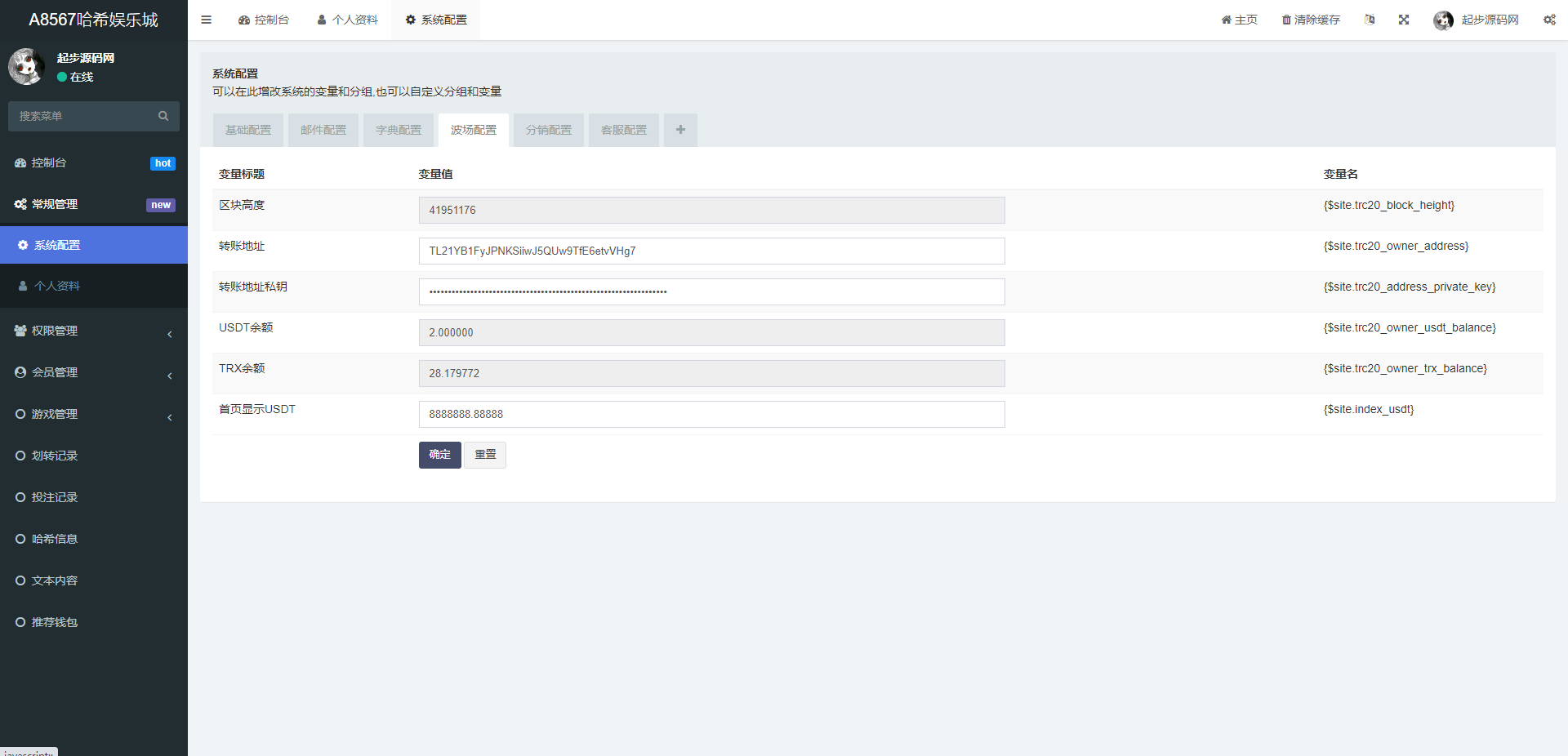Click the 在线 online status text
The image size is (1568, 756).
coord(82,77)
